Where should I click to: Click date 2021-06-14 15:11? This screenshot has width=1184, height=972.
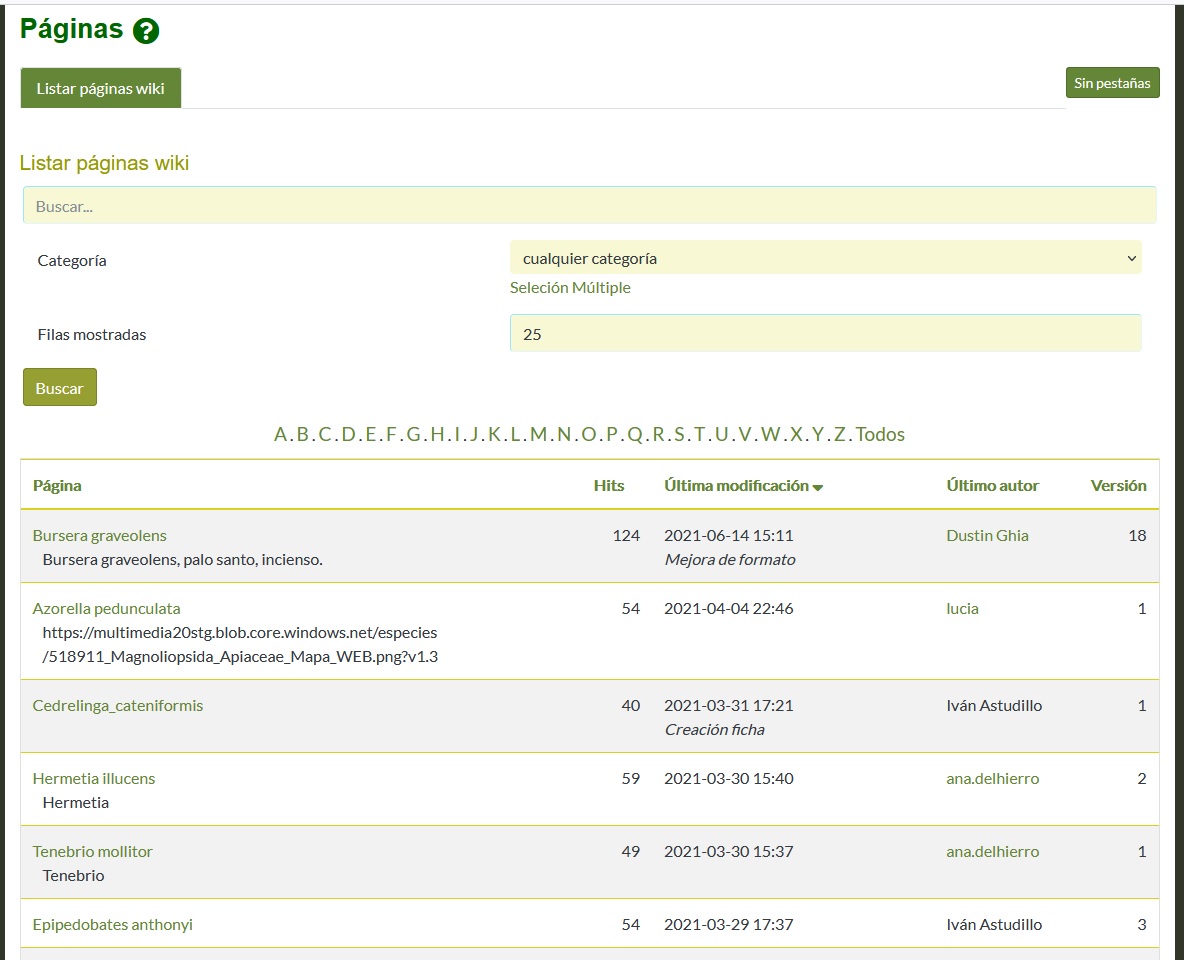[x=729, y=535]
